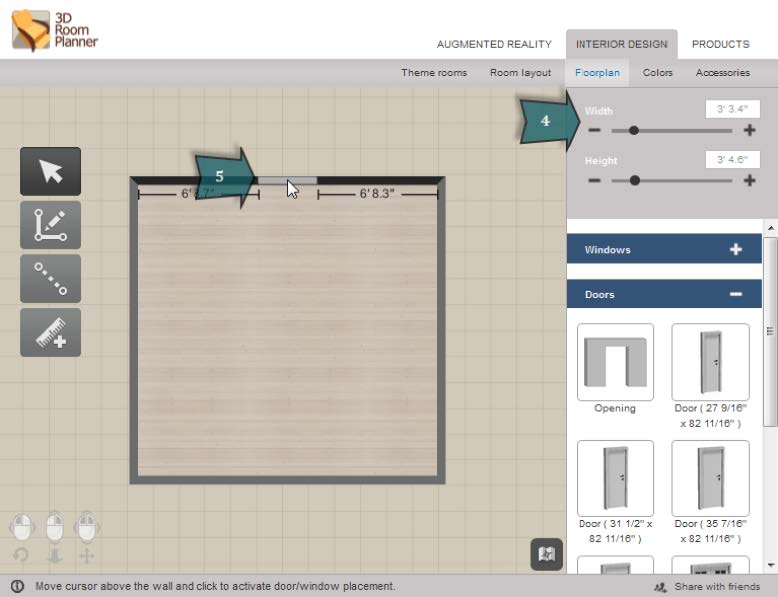
Task: Open the Interior Design tab
Action: tap(622, 44)
